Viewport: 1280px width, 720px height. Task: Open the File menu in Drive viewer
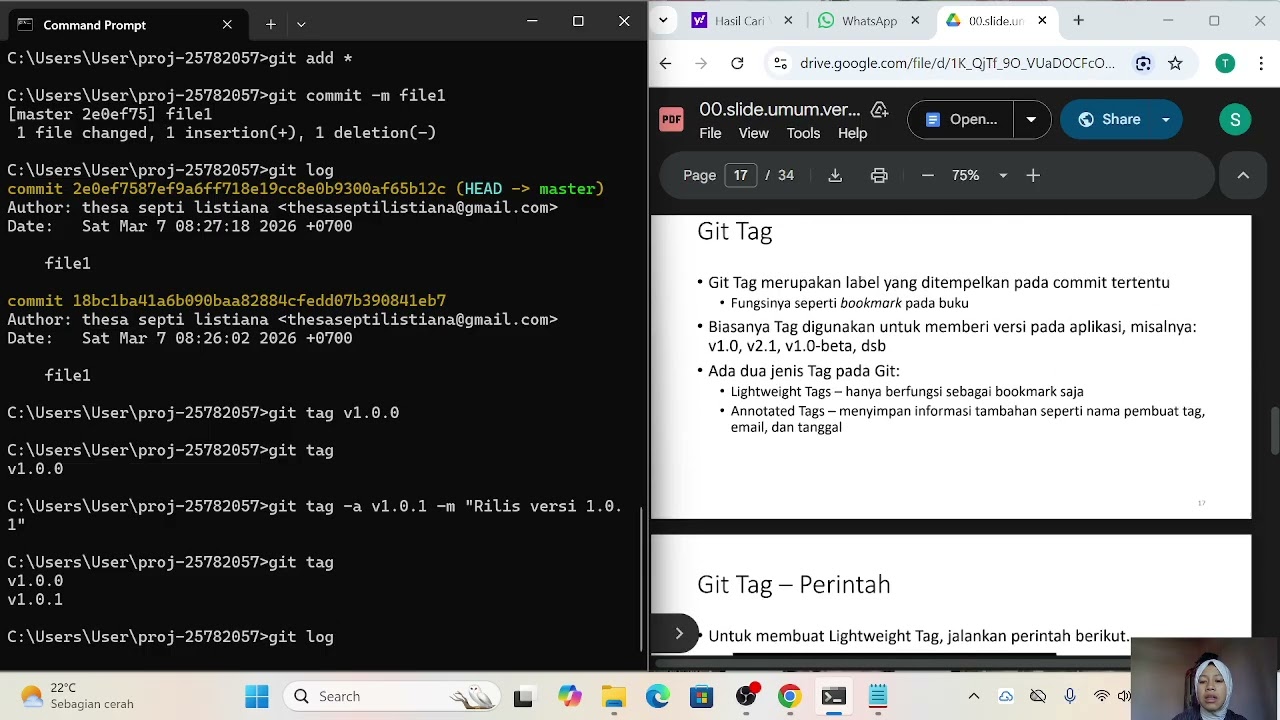click(x=710, y=133)
